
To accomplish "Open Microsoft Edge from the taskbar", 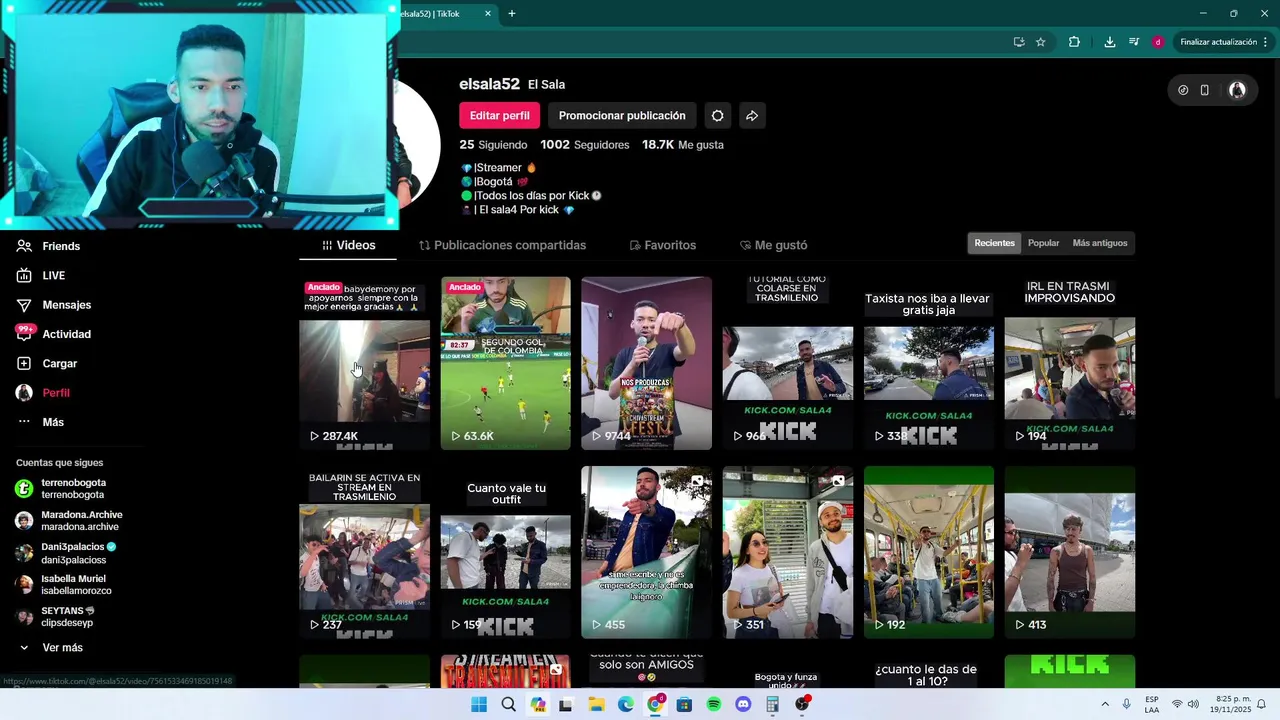I will click(x=626, y=704).
